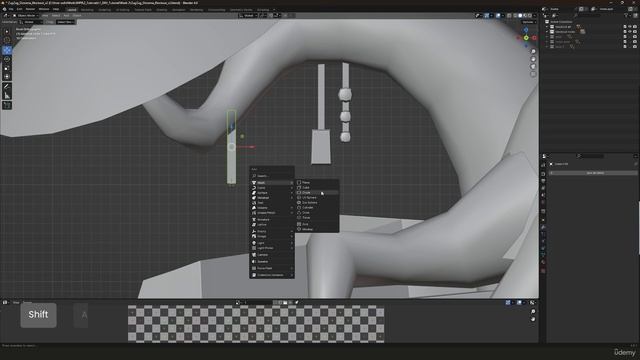Open the Select Box drag dropdown
640x360 pixels.
click(65, 22)
